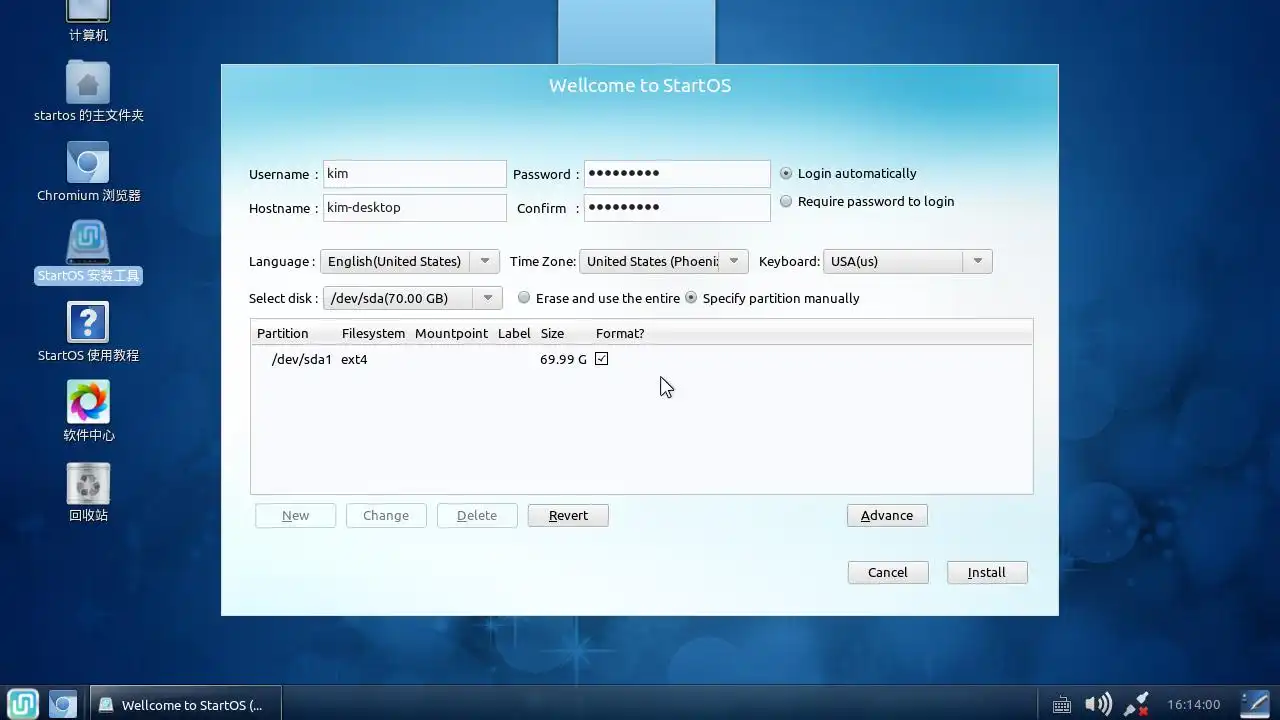Click the Format? column header
The image size is (1280, 720).
tap(620, 333)
